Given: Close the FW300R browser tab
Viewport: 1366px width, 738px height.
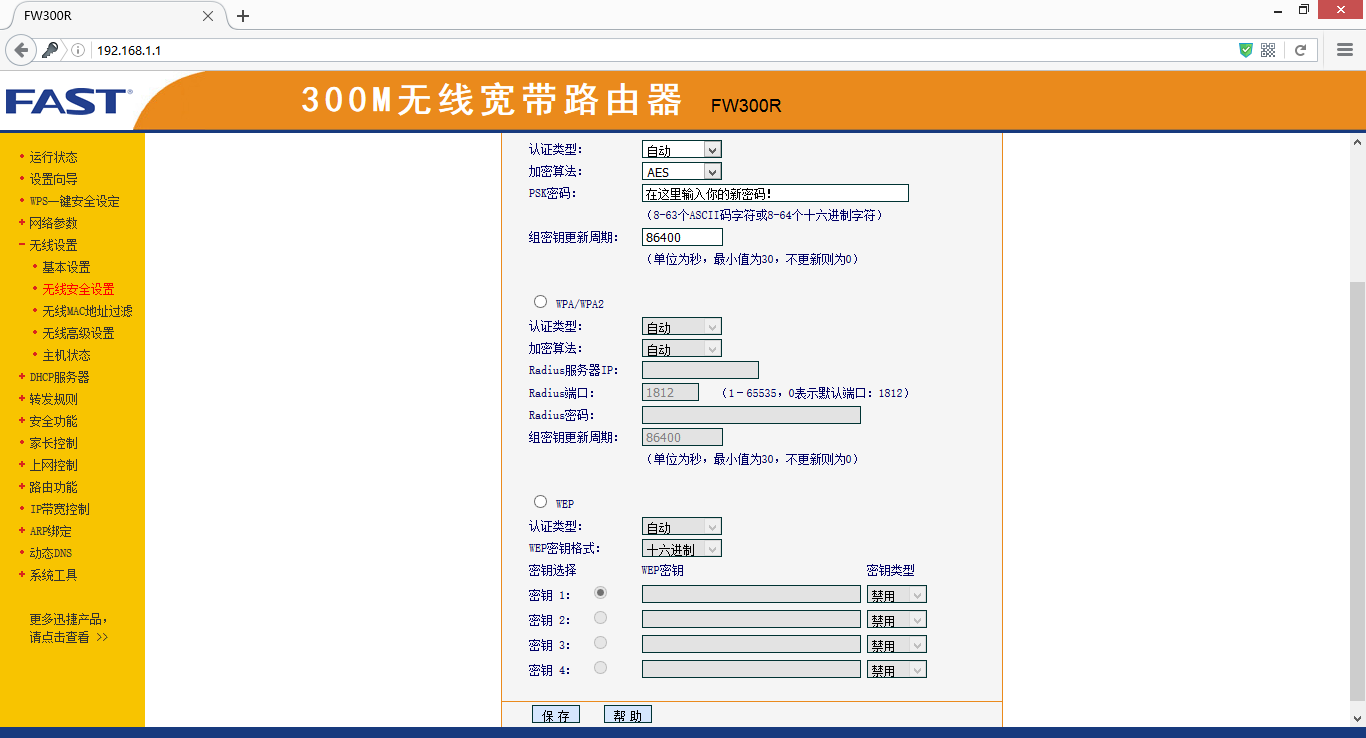Looking at the screenshot, I should 208,16.
